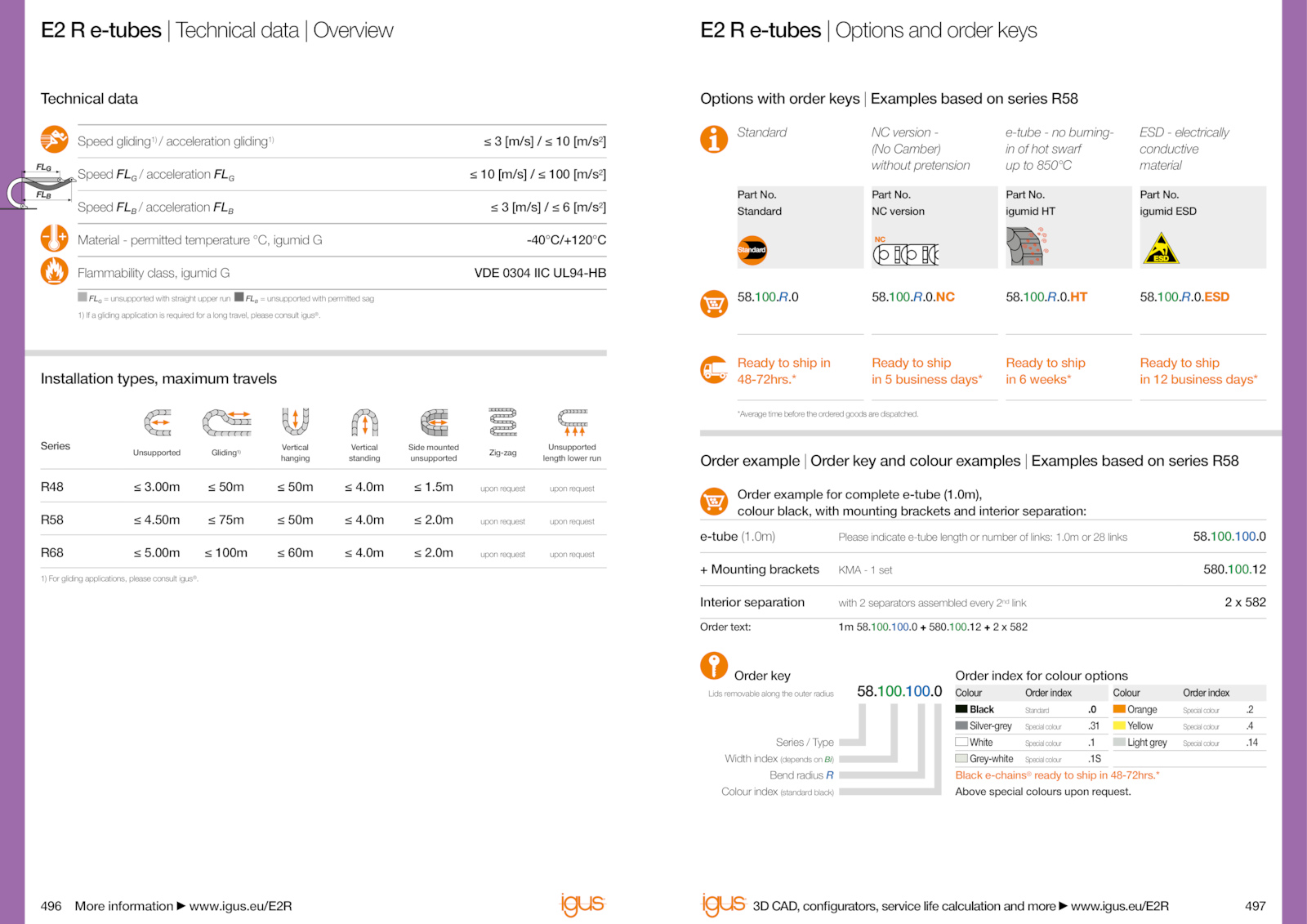Click part number 58.100.R.0
Viewport: 1307px width, 924px height.
[x=768, y=297]
